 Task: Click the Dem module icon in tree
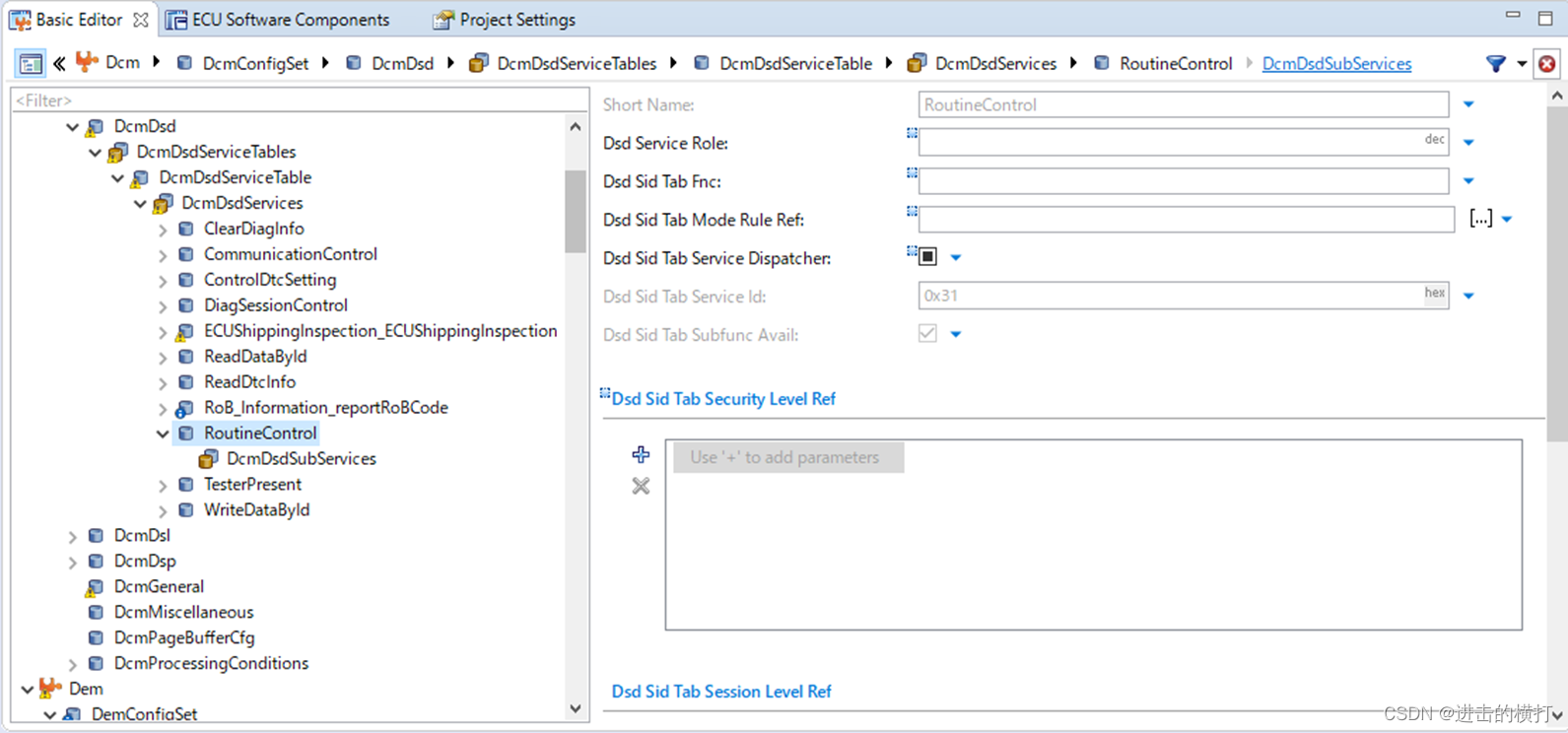point(50,689)
